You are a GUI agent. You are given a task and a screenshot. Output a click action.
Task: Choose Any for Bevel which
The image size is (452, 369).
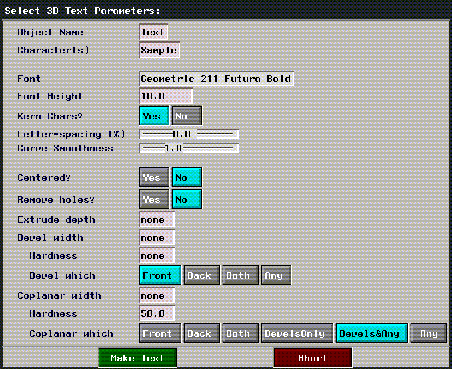(x=276, y=275)
